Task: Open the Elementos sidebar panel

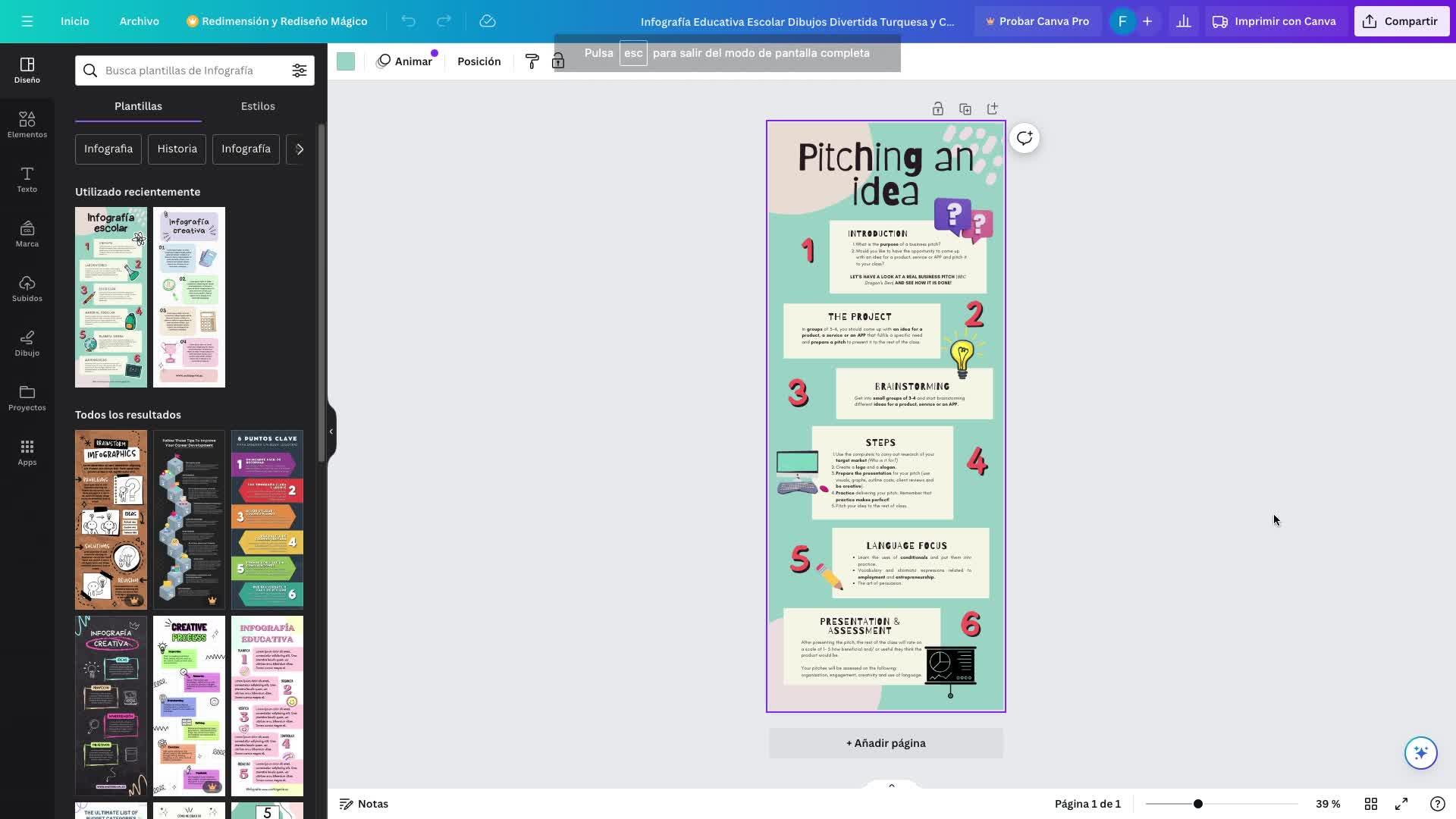Action: pos(27,124)
